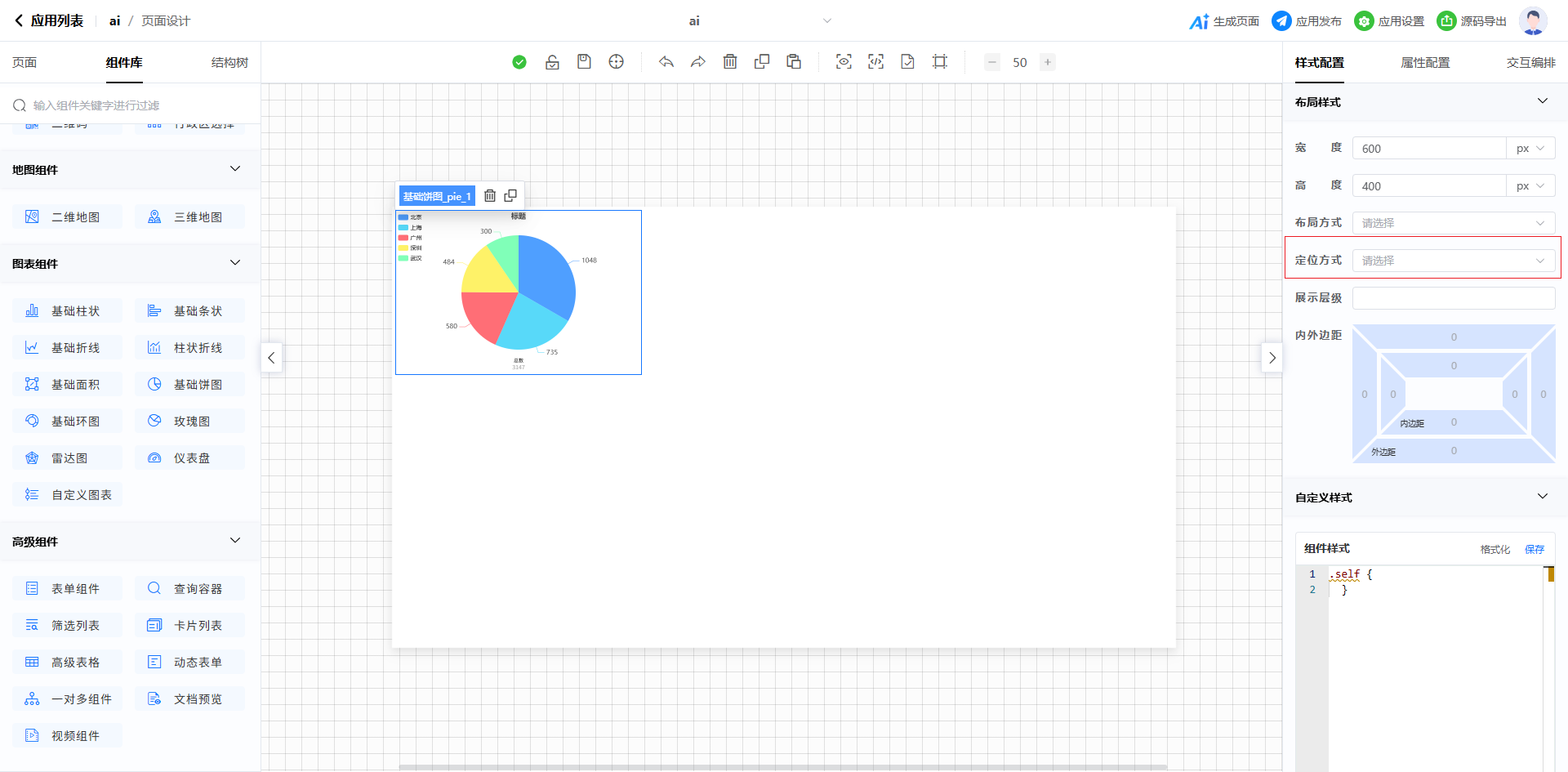This screenshot has width=1568, height=772.
Task: Increase zoom with the plus button
Action: point(1048,62)
